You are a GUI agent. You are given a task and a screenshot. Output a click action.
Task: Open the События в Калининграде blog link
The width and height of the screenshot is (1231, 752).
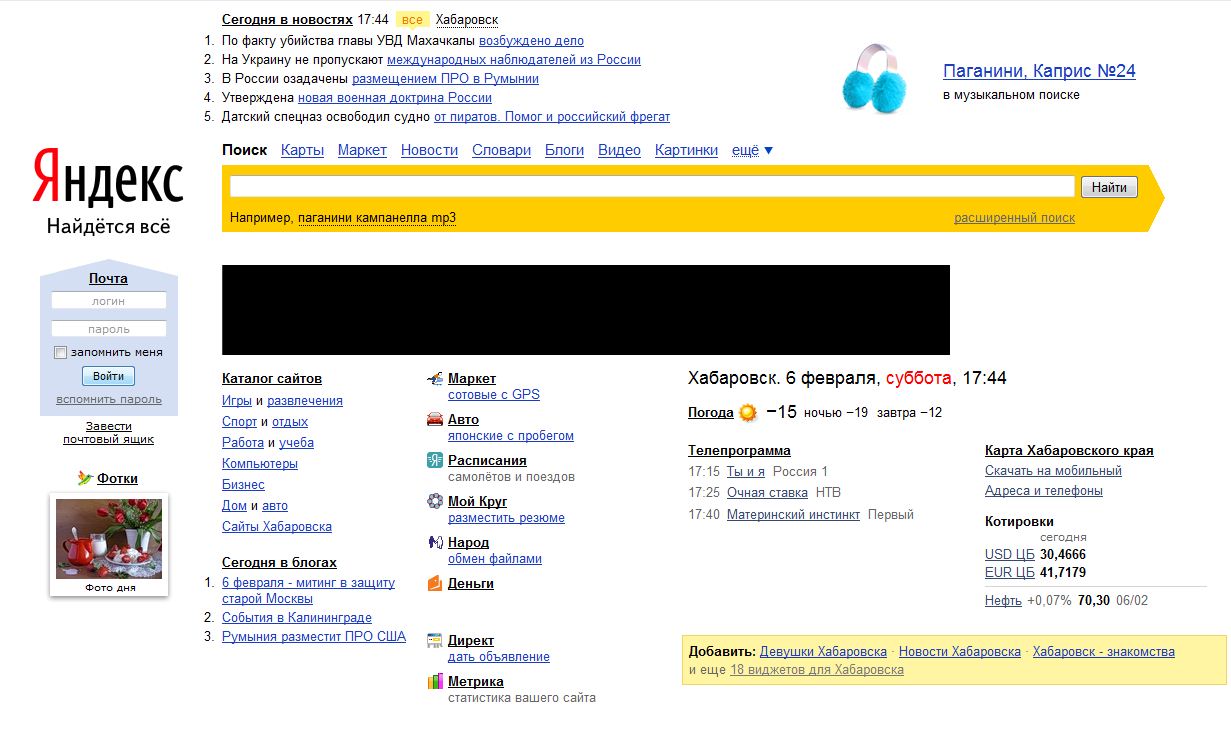[297, 617]
